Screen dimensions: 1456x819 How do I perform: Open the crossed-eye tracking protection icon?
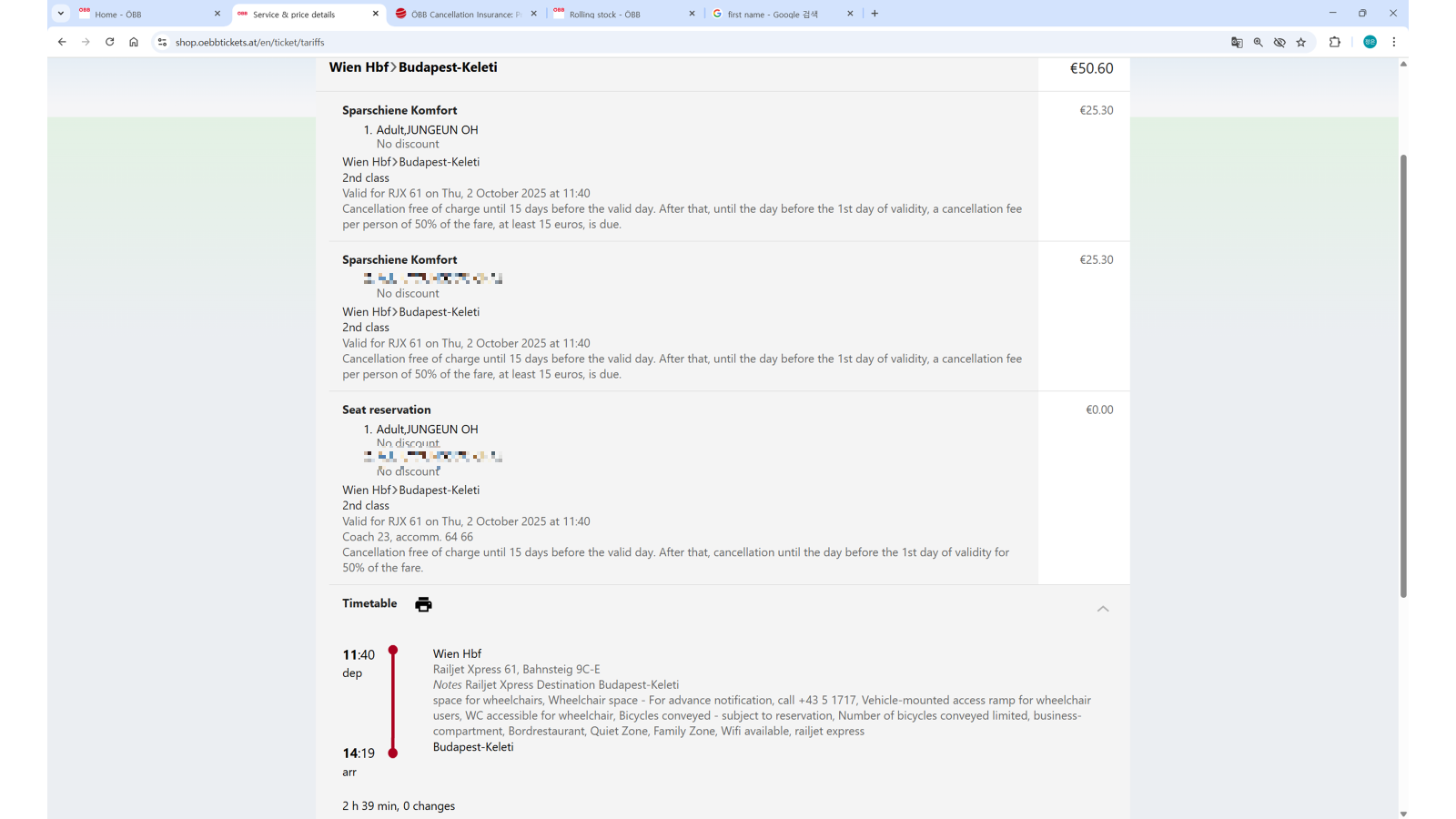click(x=1279, y=42)
